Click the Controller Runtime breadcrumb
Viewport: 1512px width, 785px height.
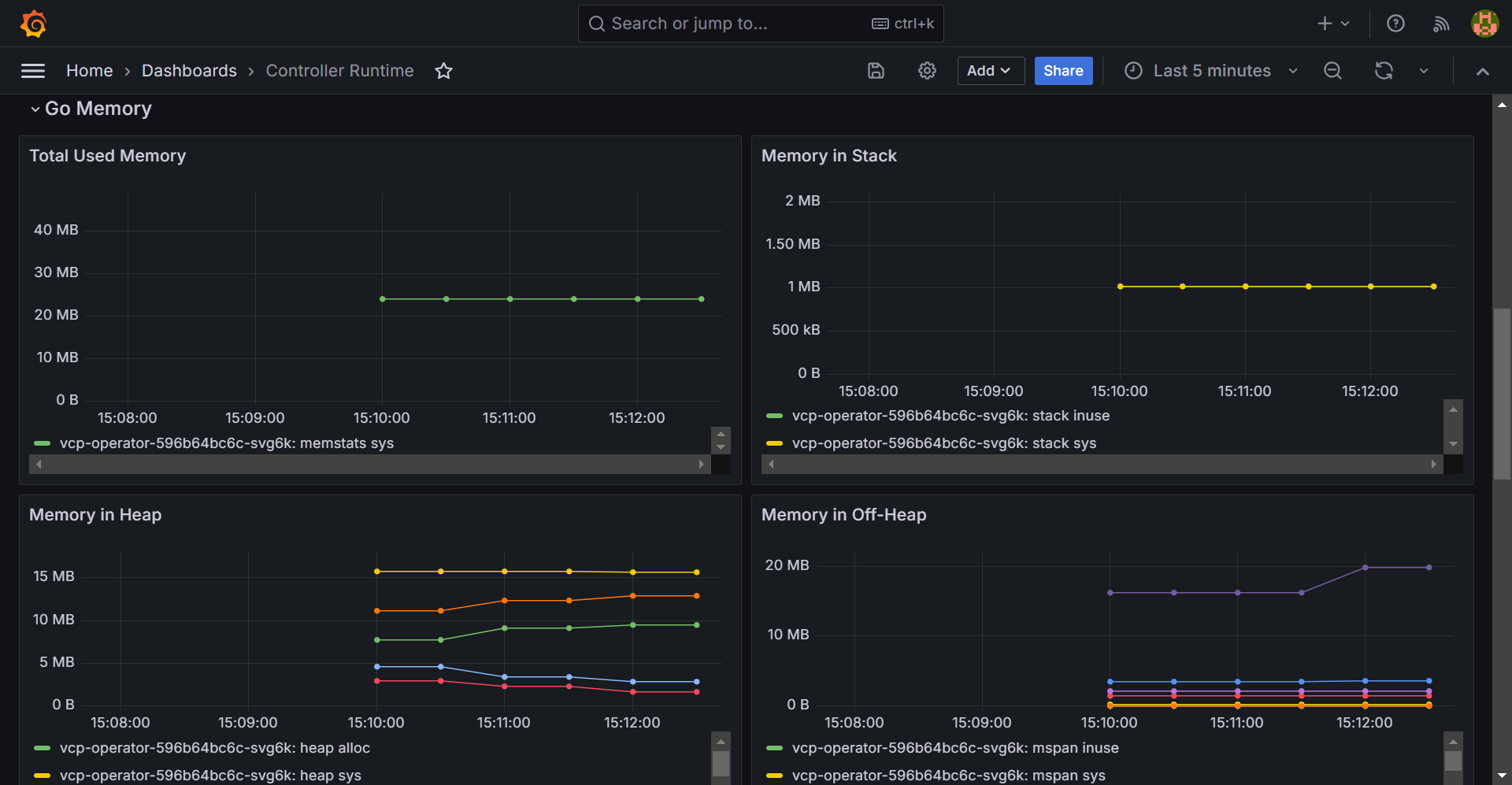click(x=339, y=71)
